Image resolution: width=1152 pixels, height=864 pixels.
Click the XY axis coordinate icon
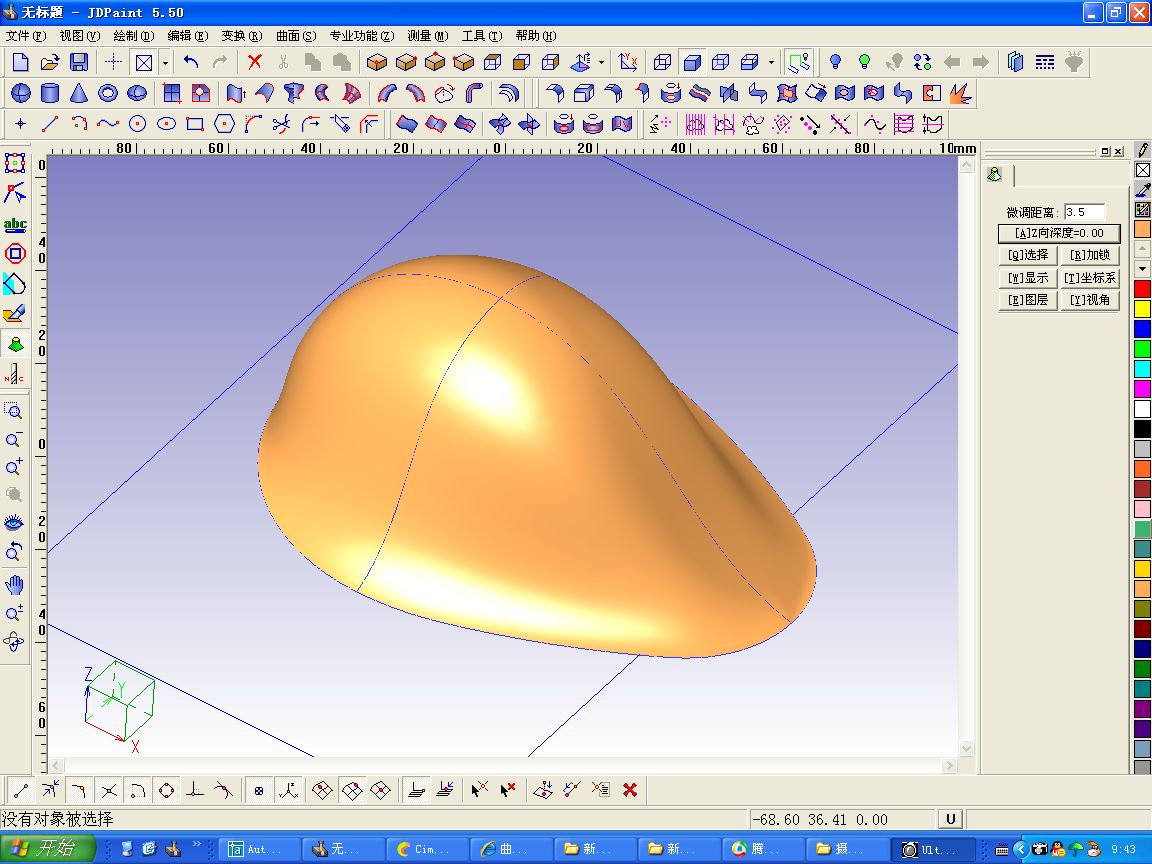628,62
